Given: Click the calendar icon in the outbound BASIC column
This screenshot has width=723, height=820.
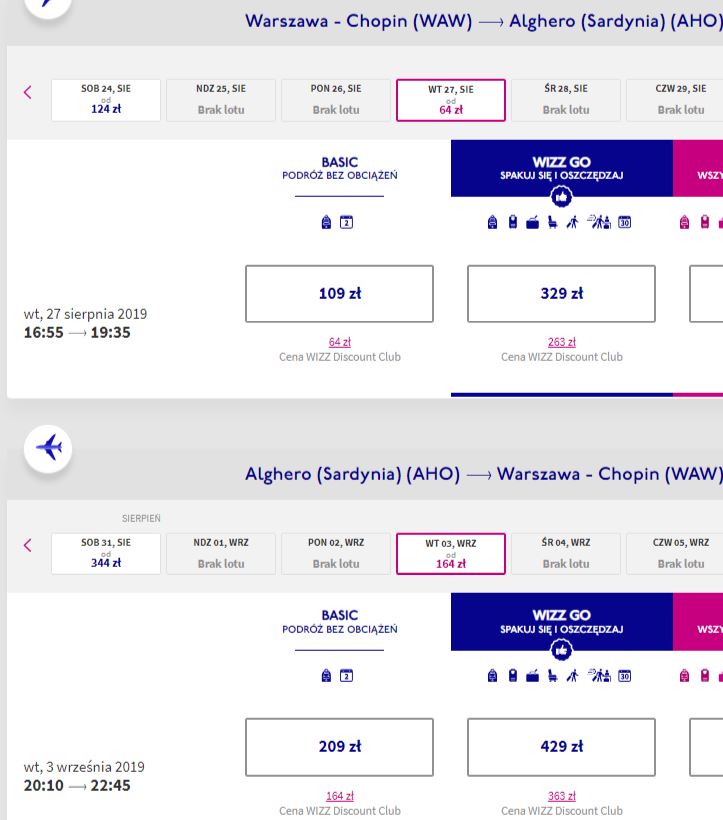Looking at the screenshot, I should tap(346, 222).
